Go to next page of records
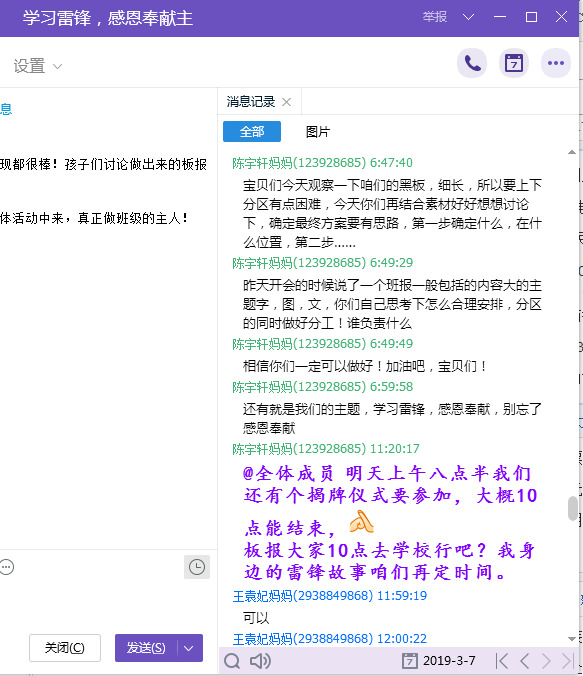Viewport: 583px width, 676px height. coord(546,660)
